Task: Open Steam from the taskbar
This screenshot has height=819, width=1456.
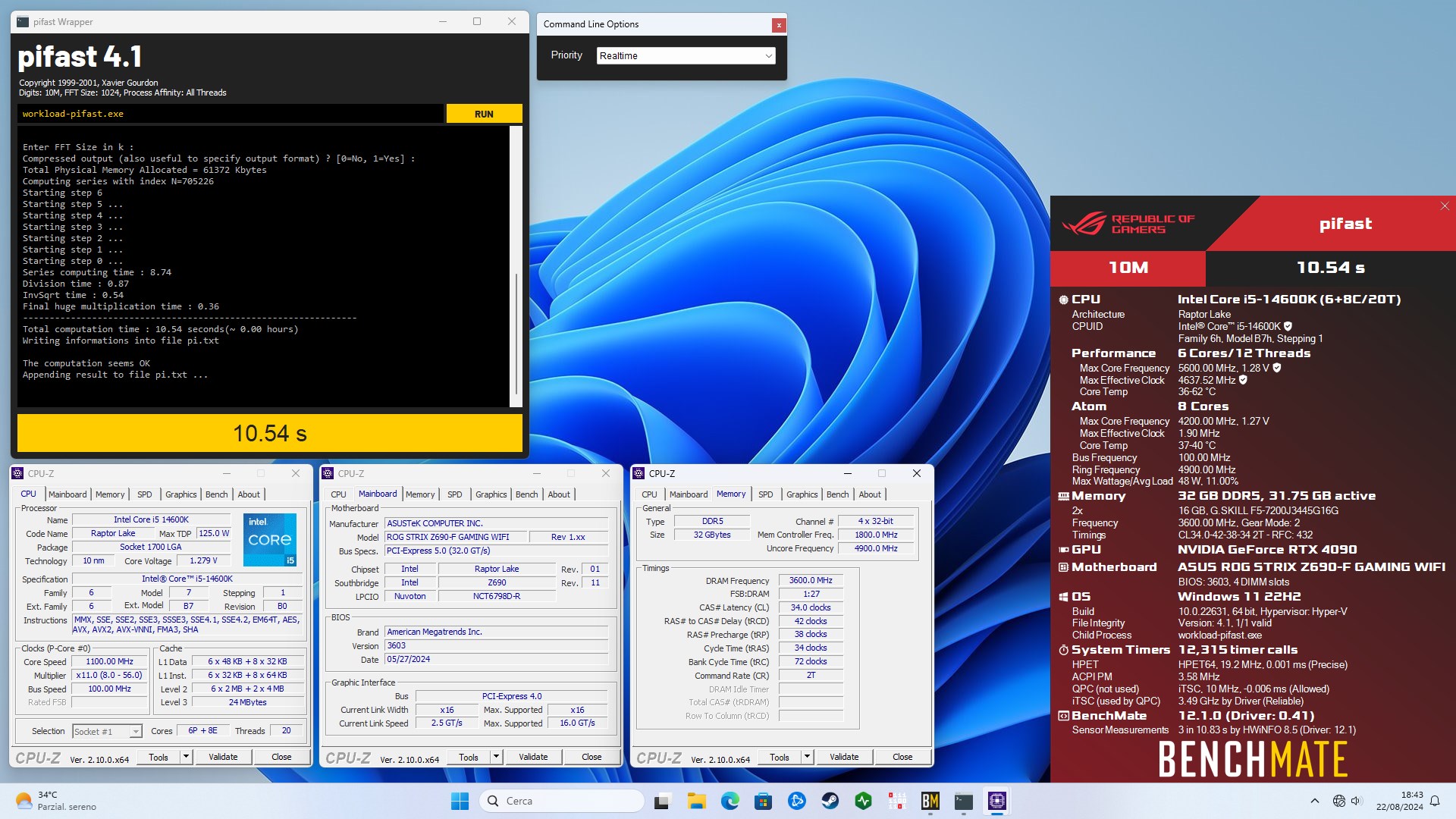Action: coord(830,801)
